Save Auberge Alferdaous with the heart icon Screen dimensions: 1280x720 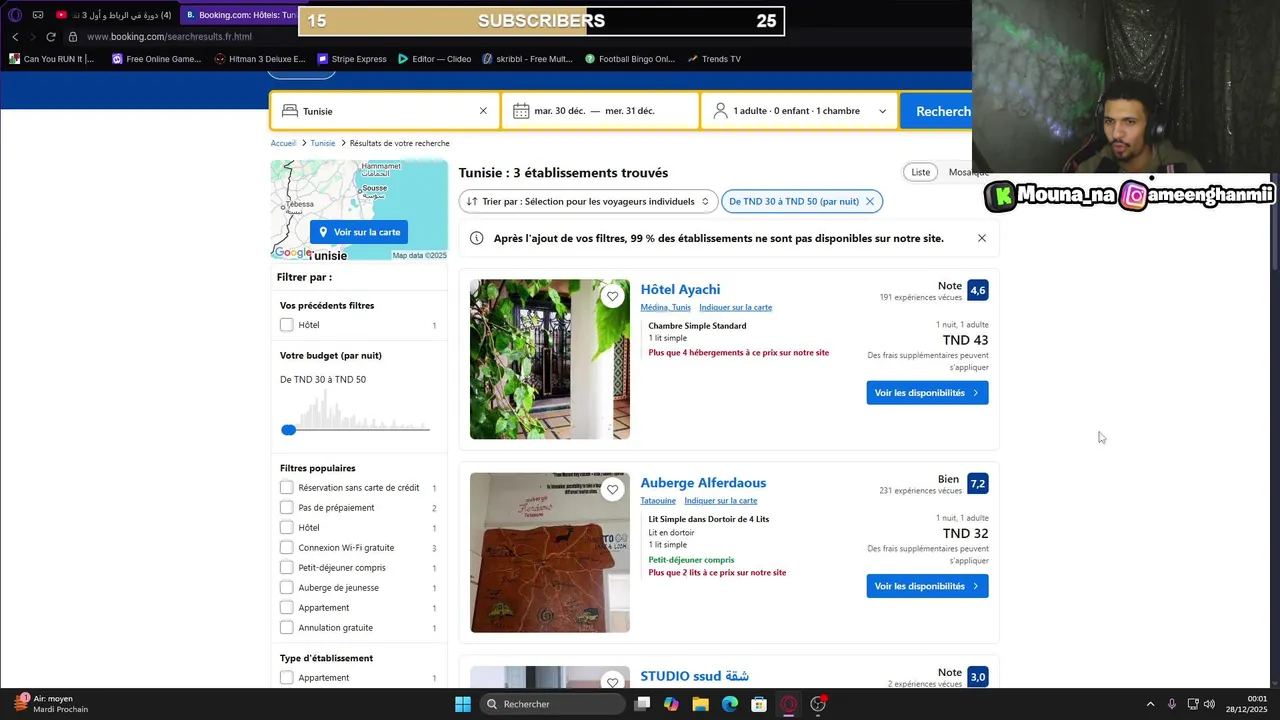612,489
